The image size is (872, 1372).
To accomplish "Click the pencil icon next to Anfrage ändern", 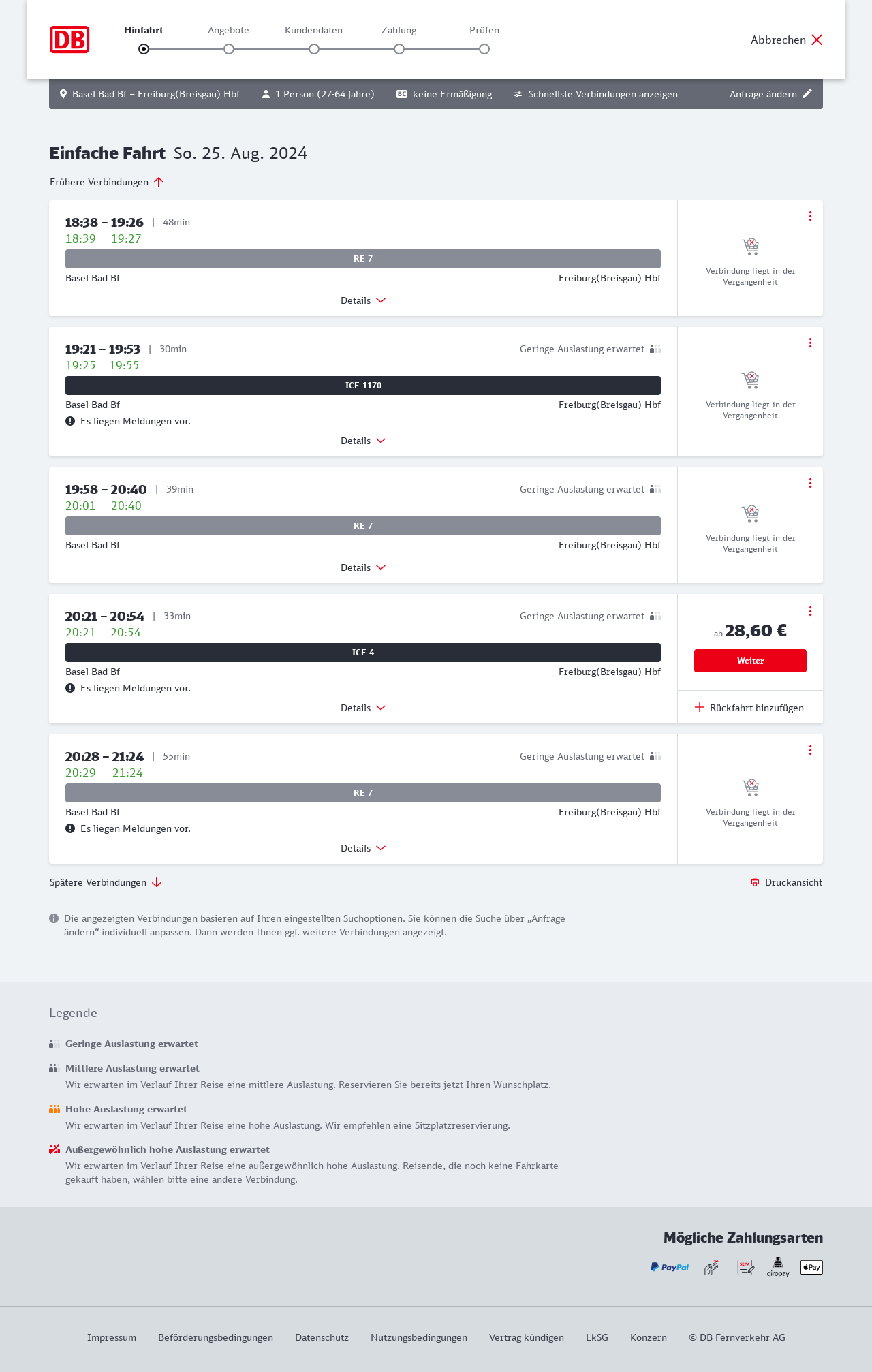I will click(x=807, y=94).
